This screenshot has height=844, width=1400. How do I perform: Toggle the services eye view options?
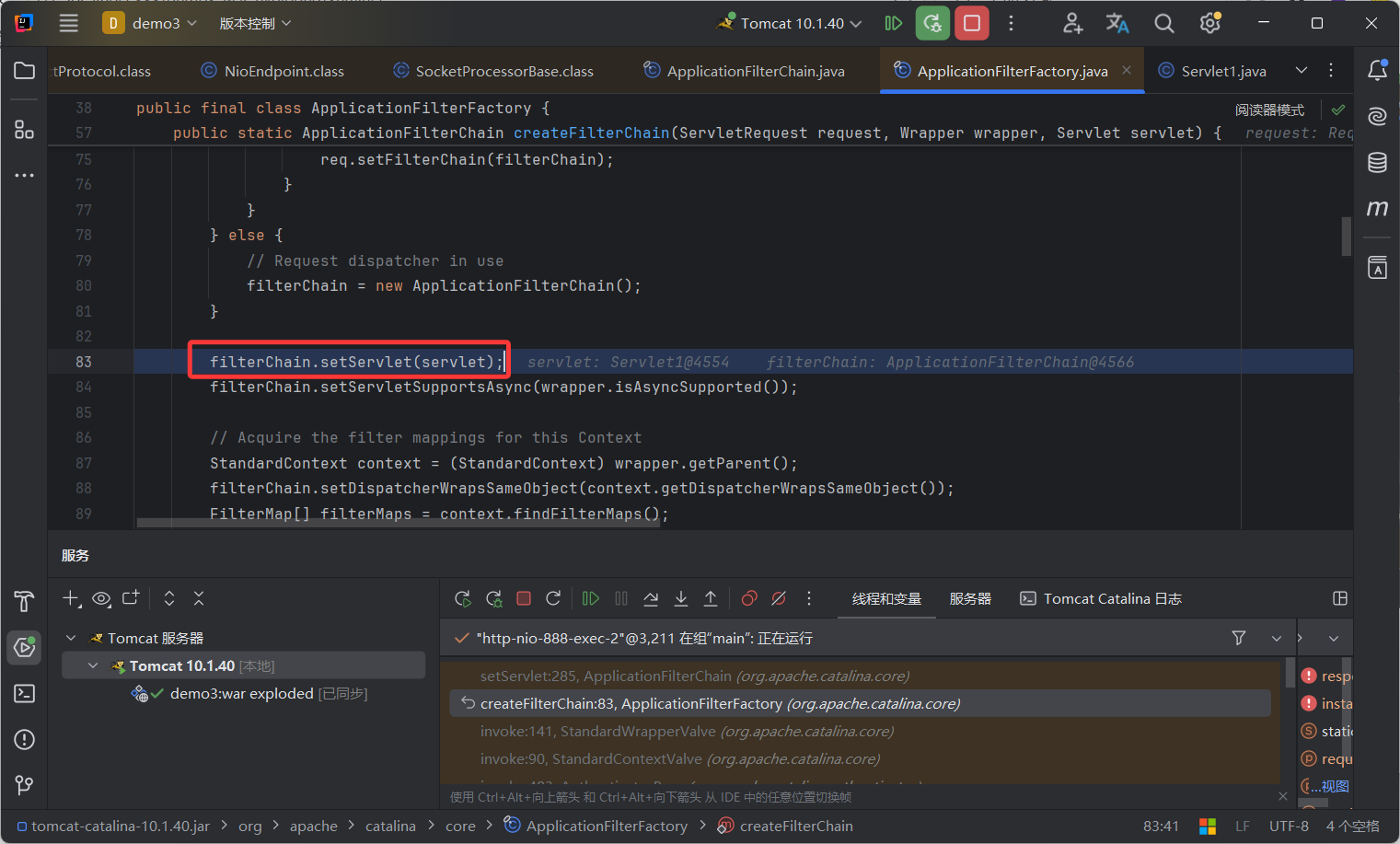point(101,599)
